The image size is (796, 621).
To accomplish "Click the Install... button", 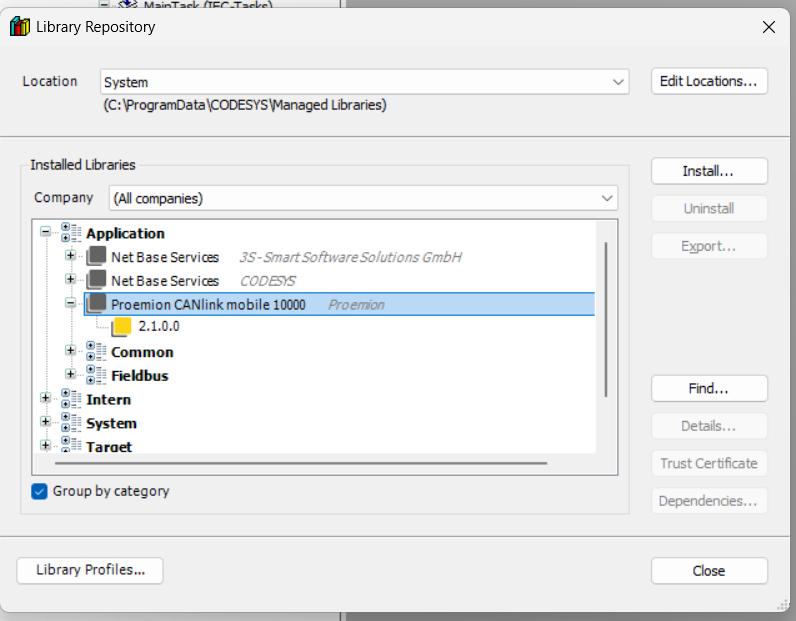I will pyautogui.click(x=708, y=171).
